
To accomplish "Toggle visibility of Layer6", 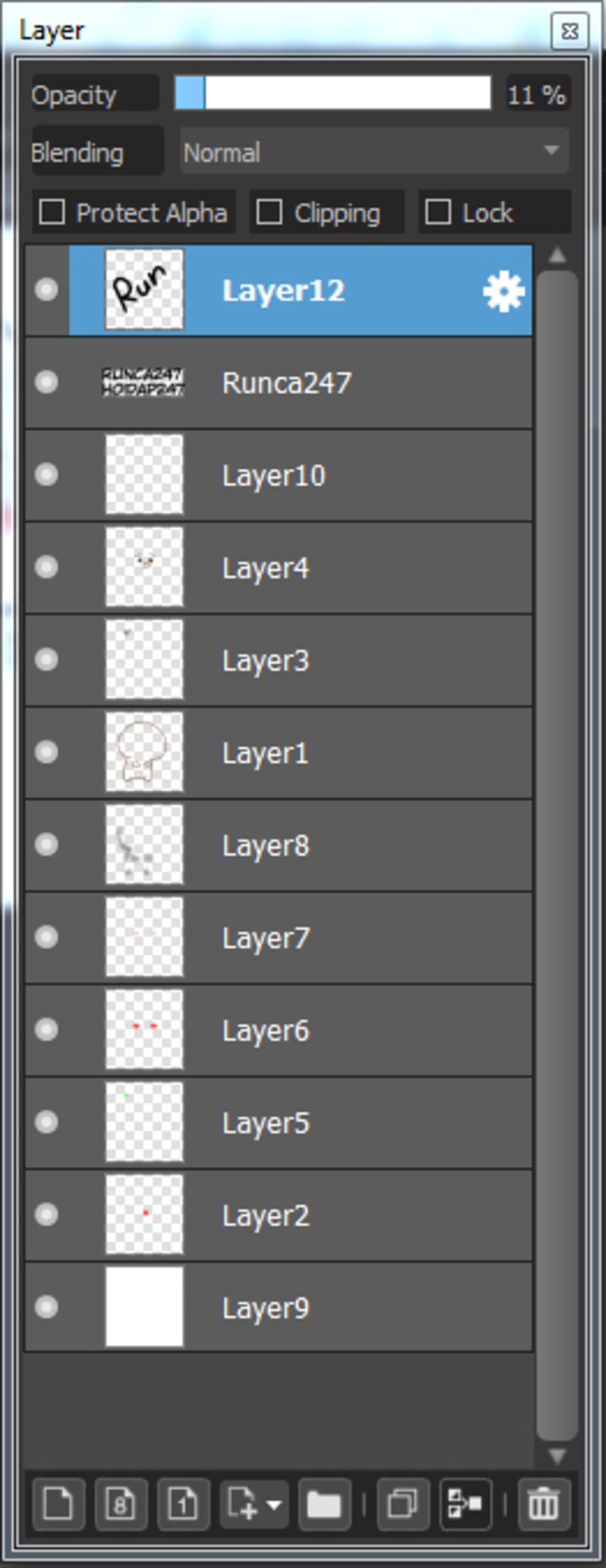I will (46, 1030).
